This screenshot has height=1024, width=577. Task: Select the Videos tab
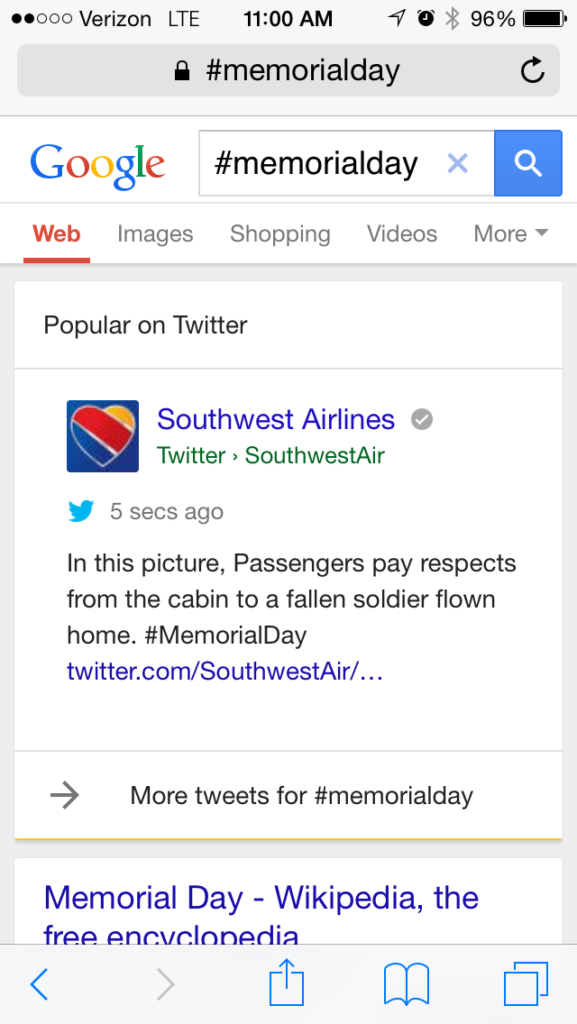[402, 234]
